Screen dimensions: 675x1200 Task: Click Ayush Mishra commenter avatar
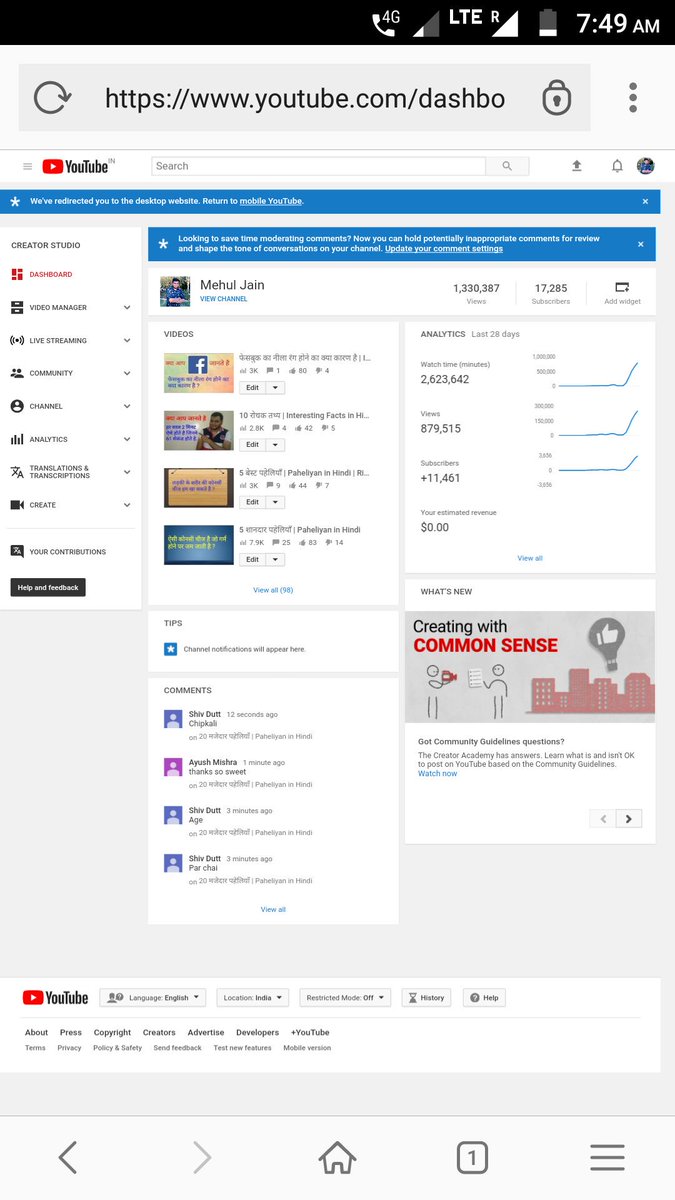173,767
